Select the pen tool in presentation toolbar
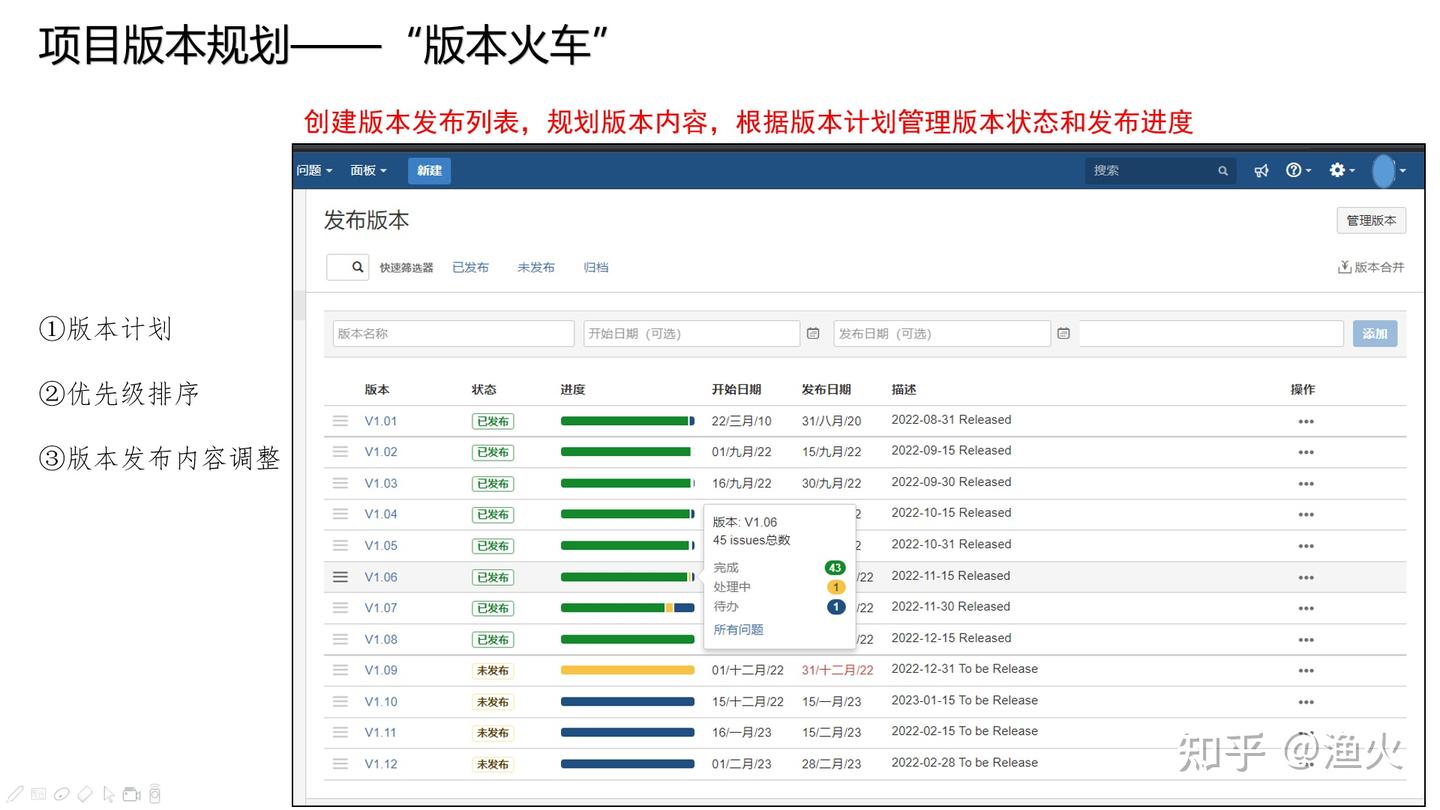The height and width of the screenshot is (810, 1440). point(16,794)
